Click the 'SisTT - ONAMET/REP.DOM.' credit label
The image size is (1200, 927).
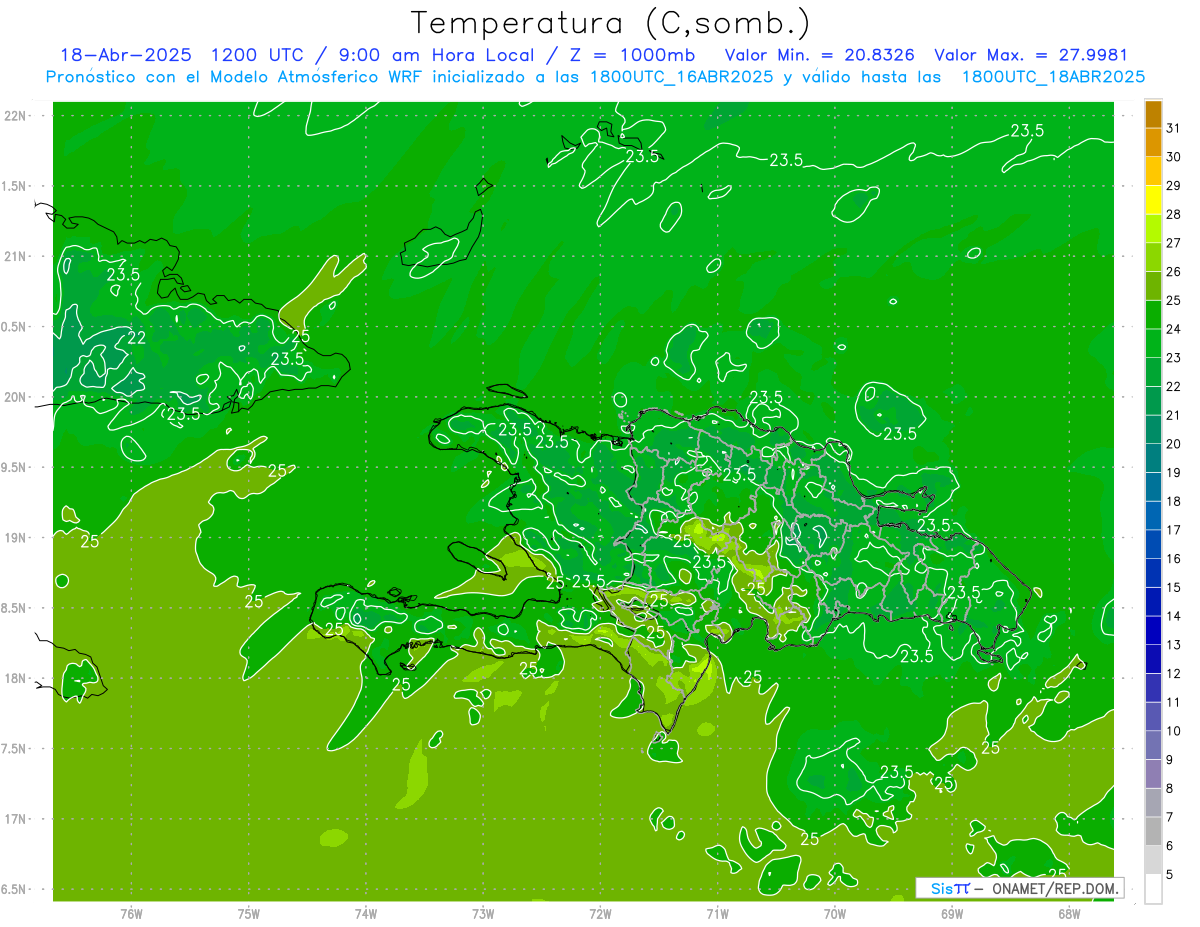1020,888
